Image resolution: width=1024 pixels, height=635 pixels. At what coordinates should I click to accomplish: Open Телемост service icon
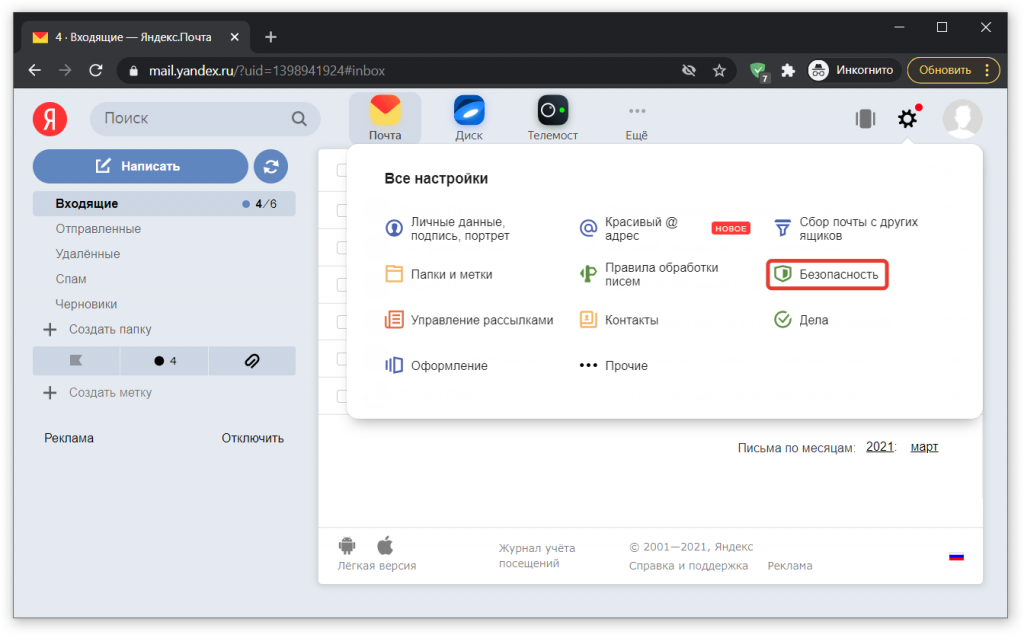[552, 118]
